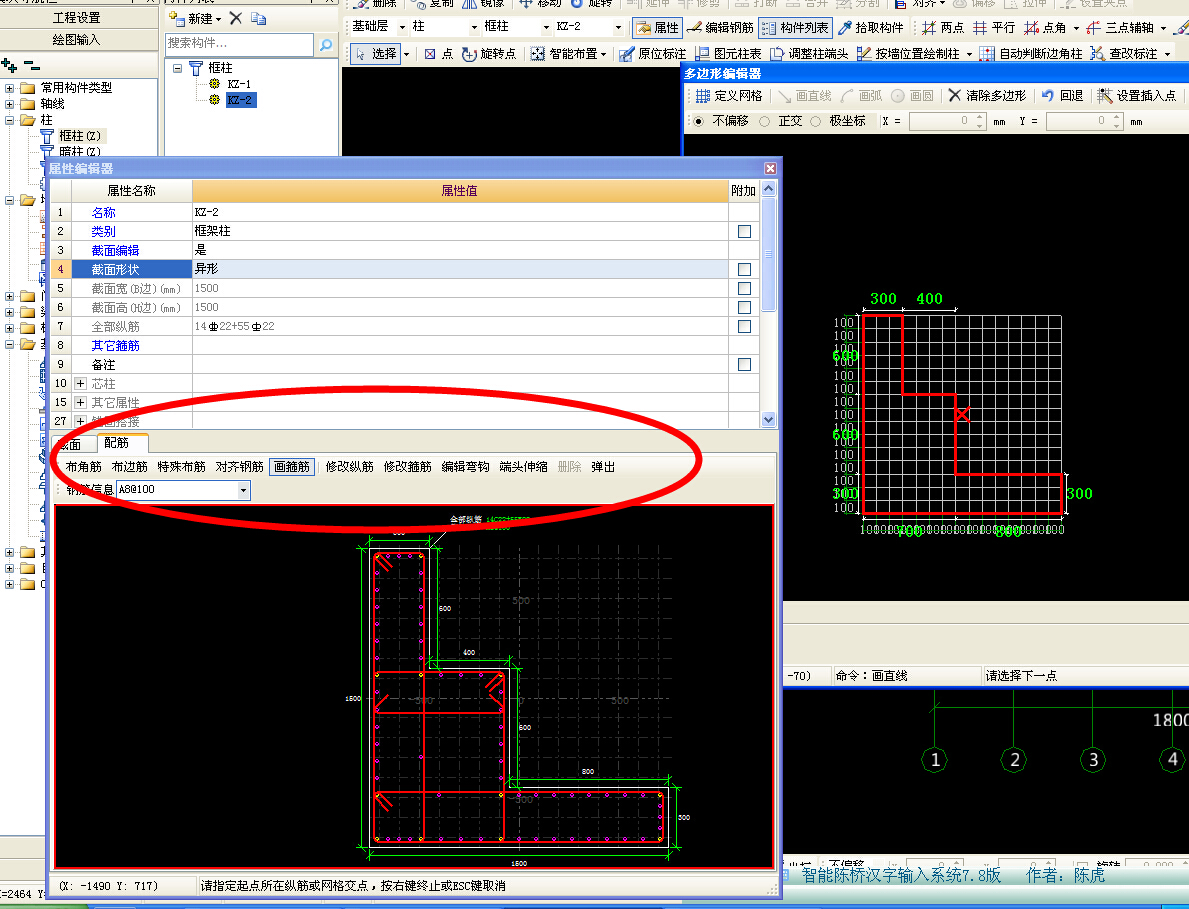
Task: Click 查改标注 check annotation tool
Action: click(x=1124, y=54)
